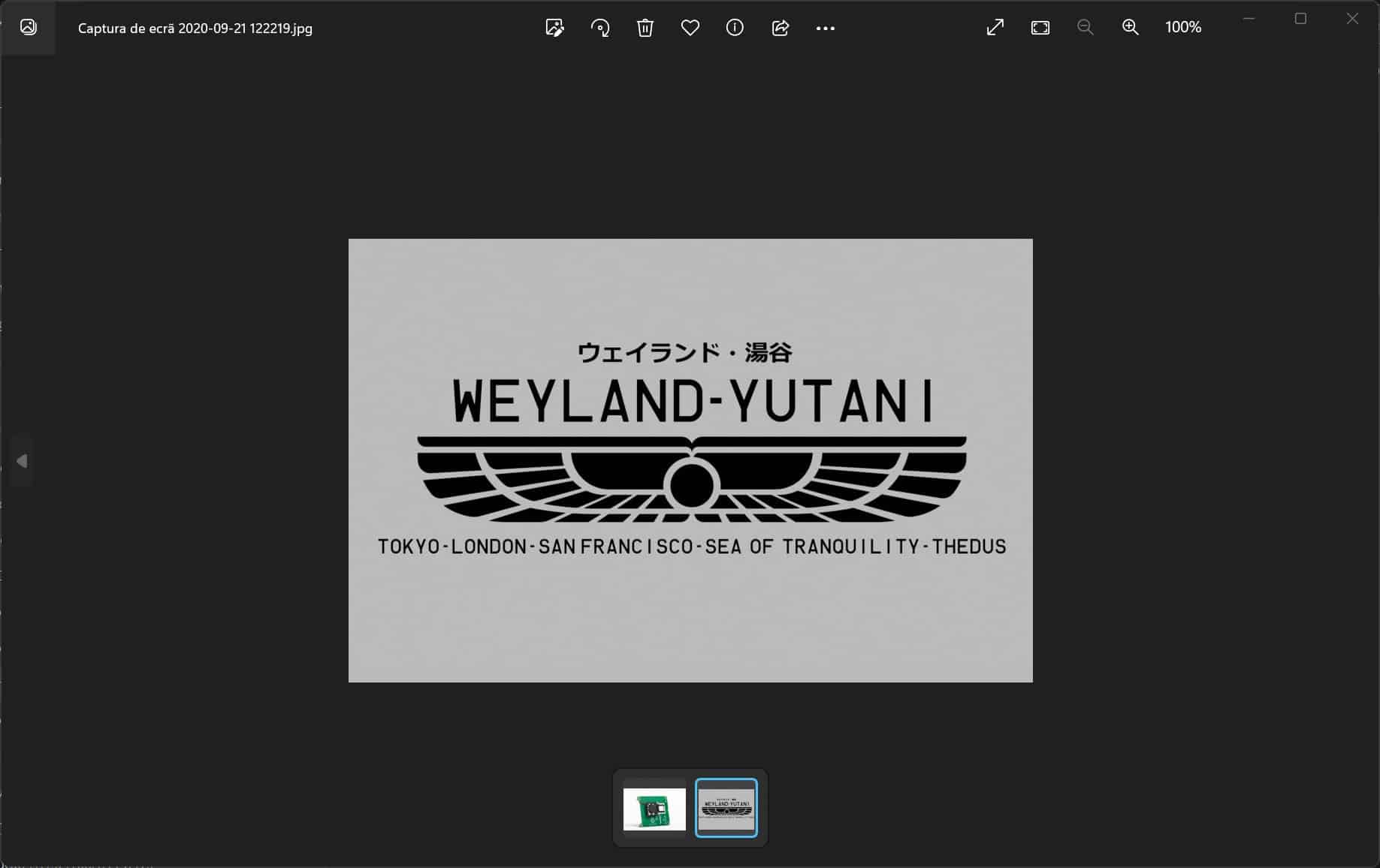Click the Edit image icon
This screenshot has width=1380, height=868.
554,28
